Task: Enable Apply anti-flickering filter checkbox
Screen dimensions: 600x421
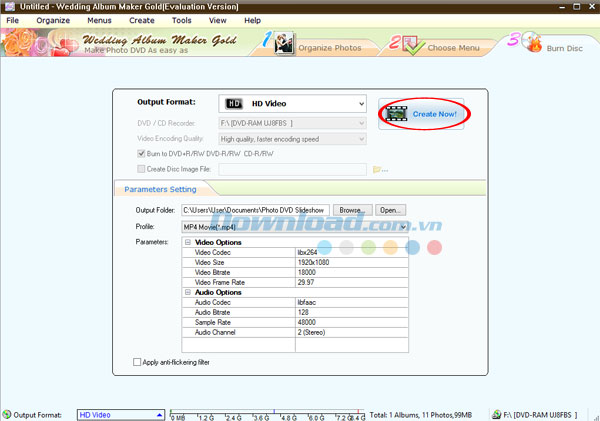Action: click(137, 362)
